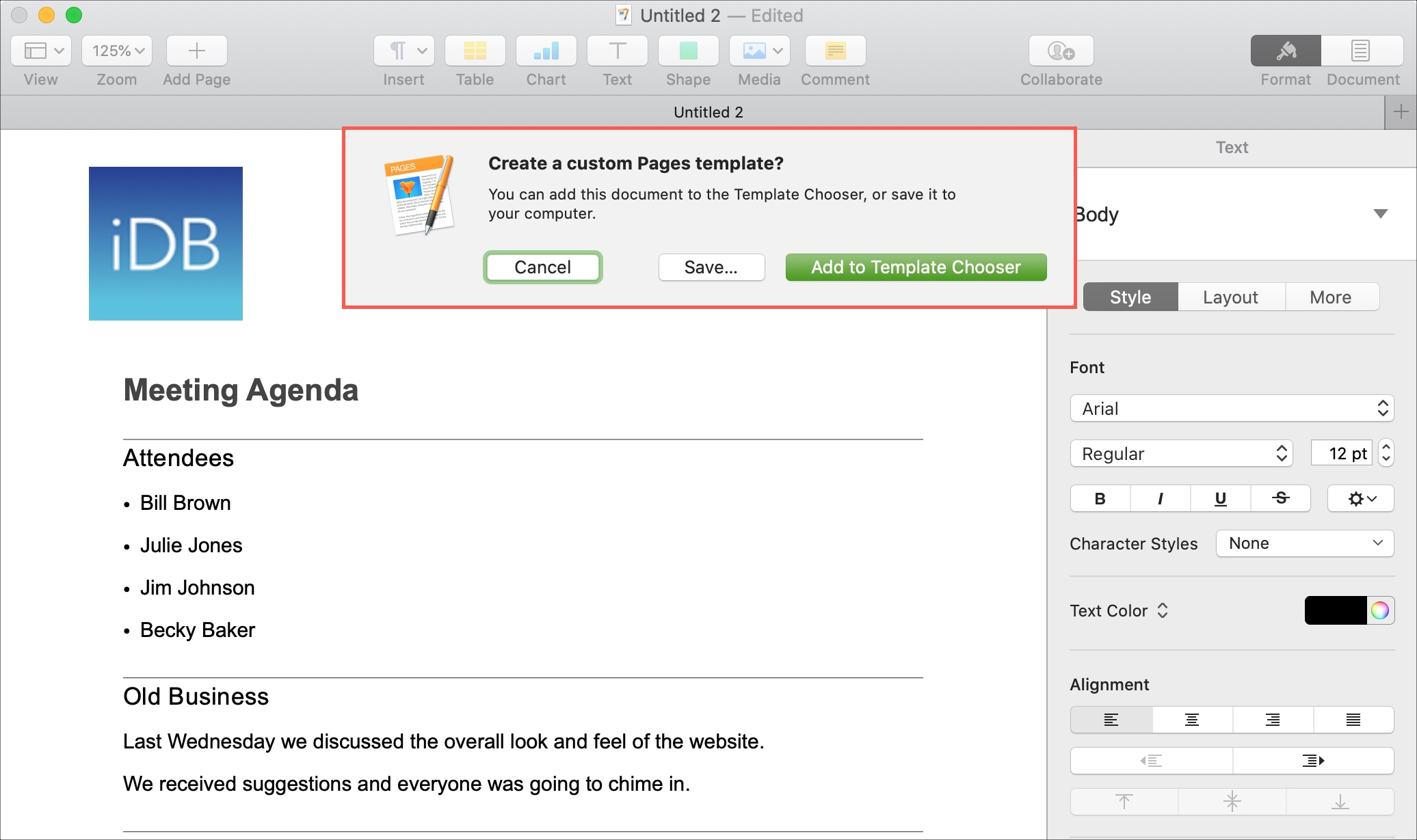
Task: Click the Save button in dialog
Action: tap(709, 266)
